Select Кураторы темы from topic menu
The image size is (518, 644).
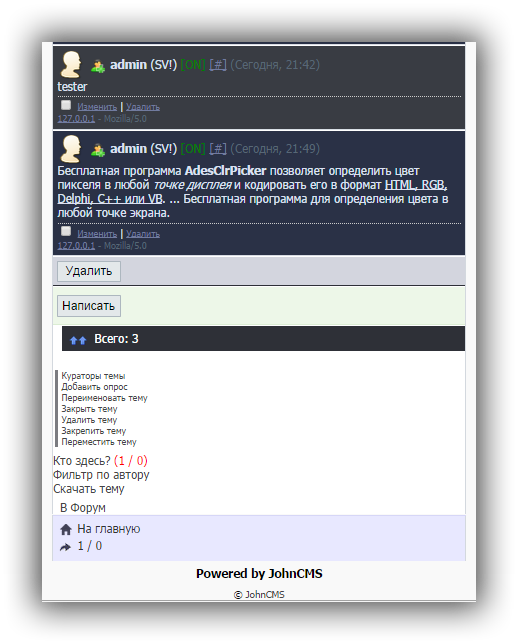click(x=93, y=376)
